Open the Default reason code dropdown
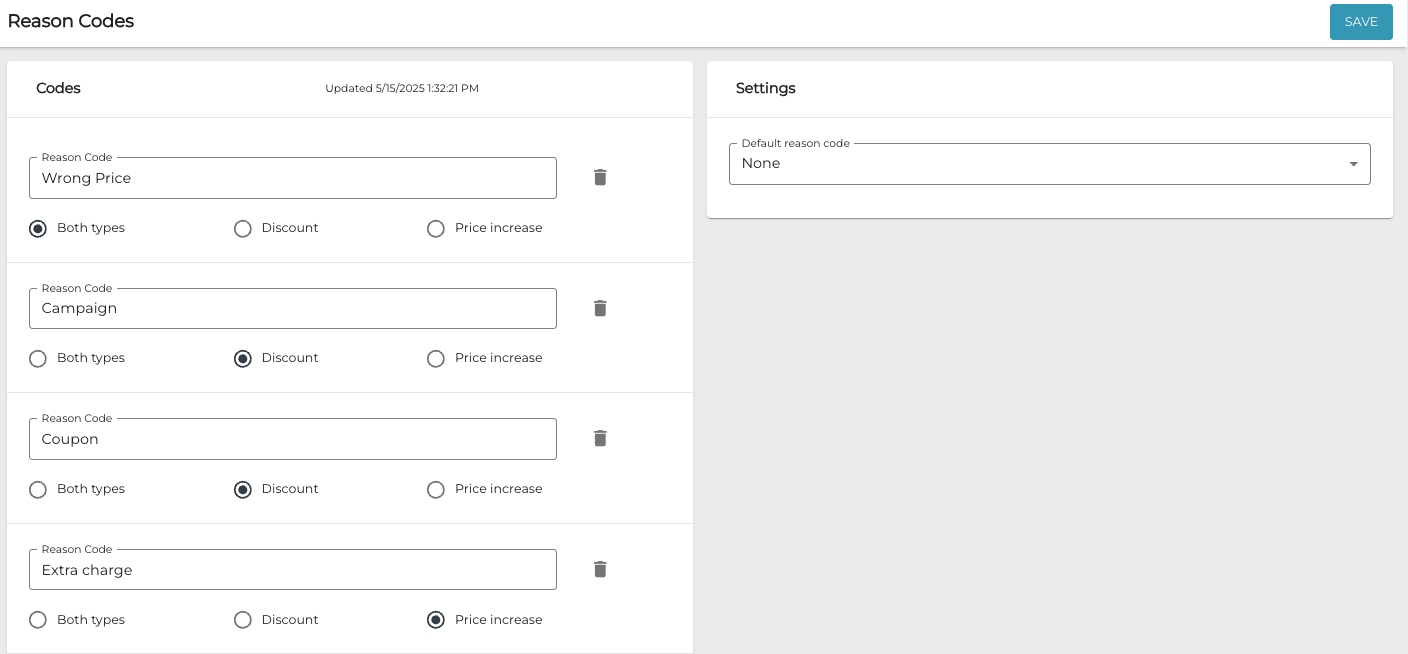 tap(1049, 164)
